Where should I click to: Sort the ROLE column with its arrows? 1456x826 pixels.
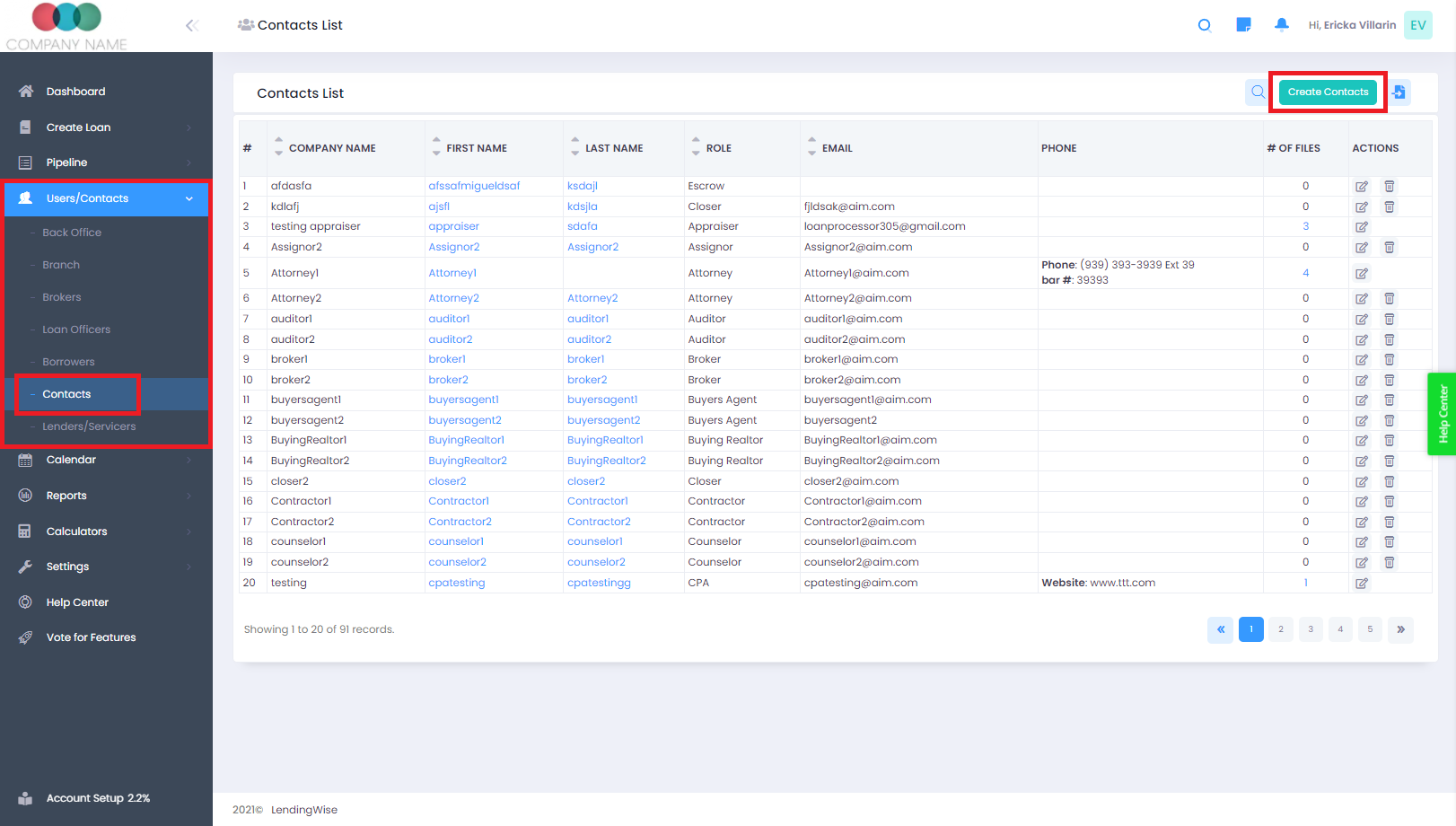point(696,147)
